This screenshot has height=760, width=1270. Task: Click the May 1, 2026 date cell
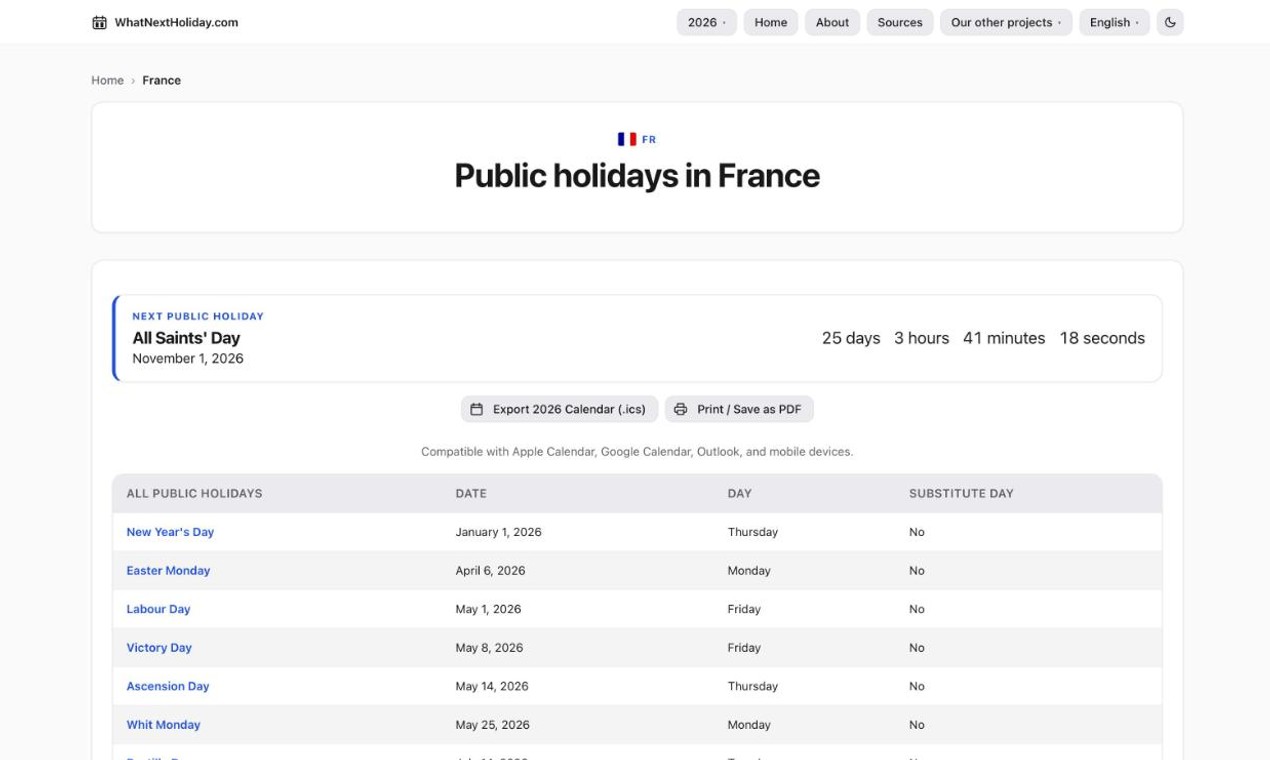coord(488,609)
